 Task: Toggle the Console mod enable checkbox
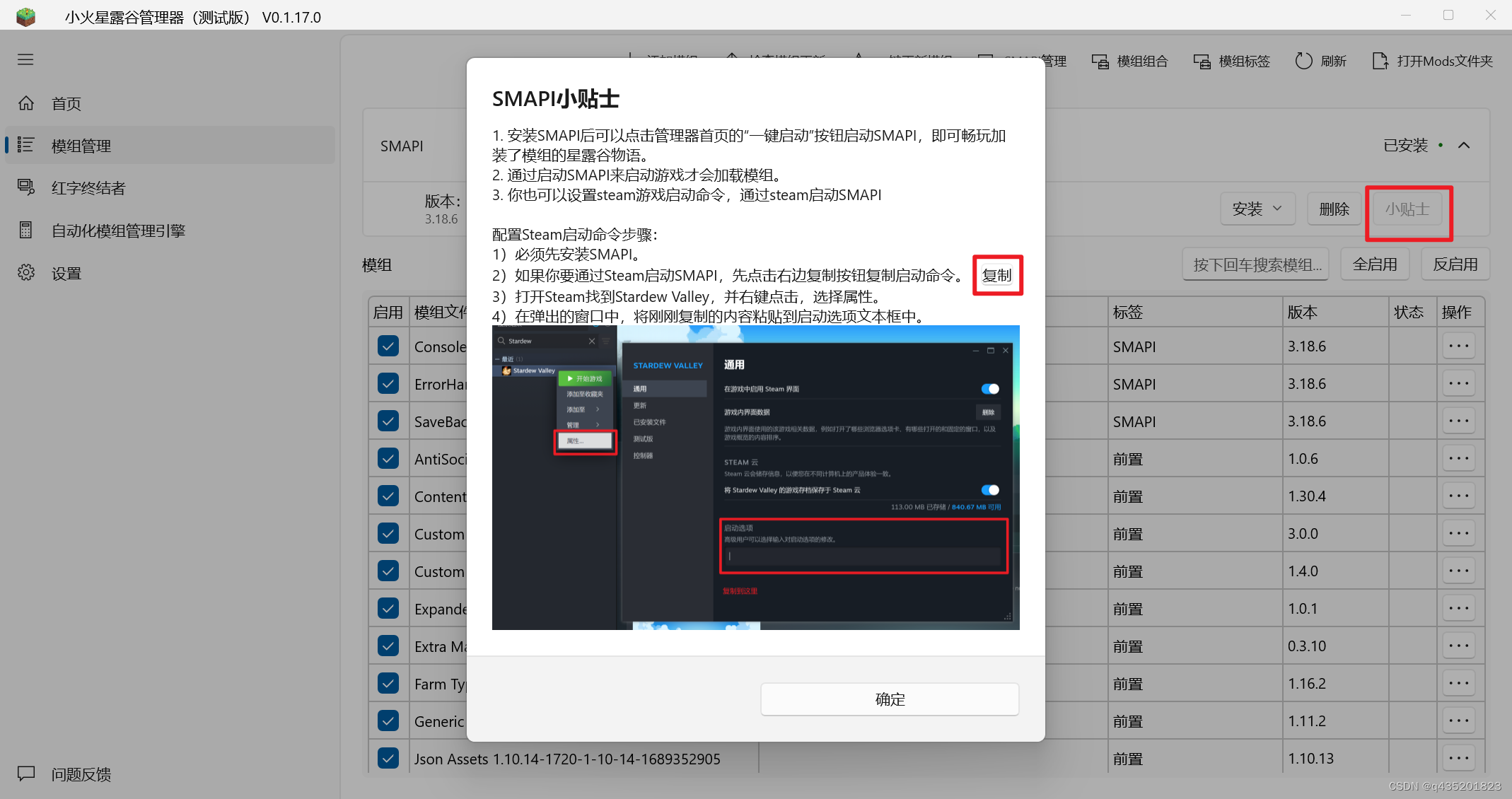(x=388, y=346)
